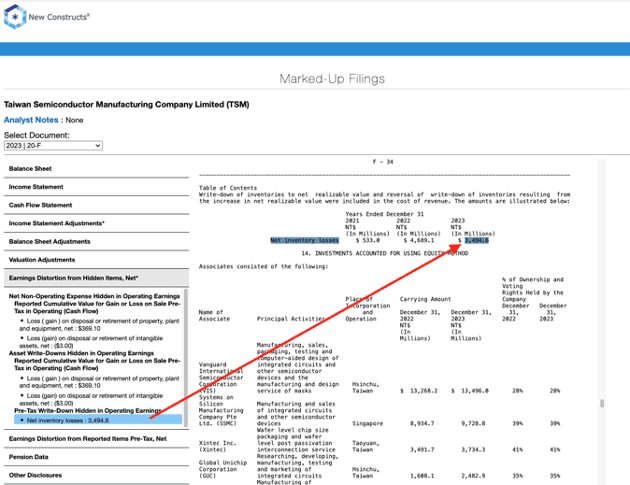630x485 pixels.
Task: Click the Name of Associate column header
Action: tap(215, 315)
